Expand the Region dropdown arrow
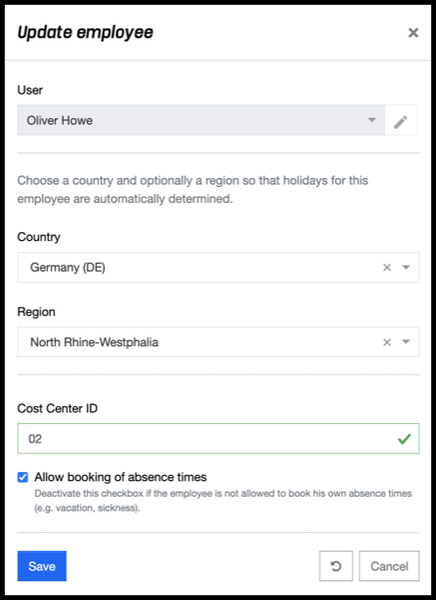Viewport: 436px width, 600px height. click(x=406, y=342)
